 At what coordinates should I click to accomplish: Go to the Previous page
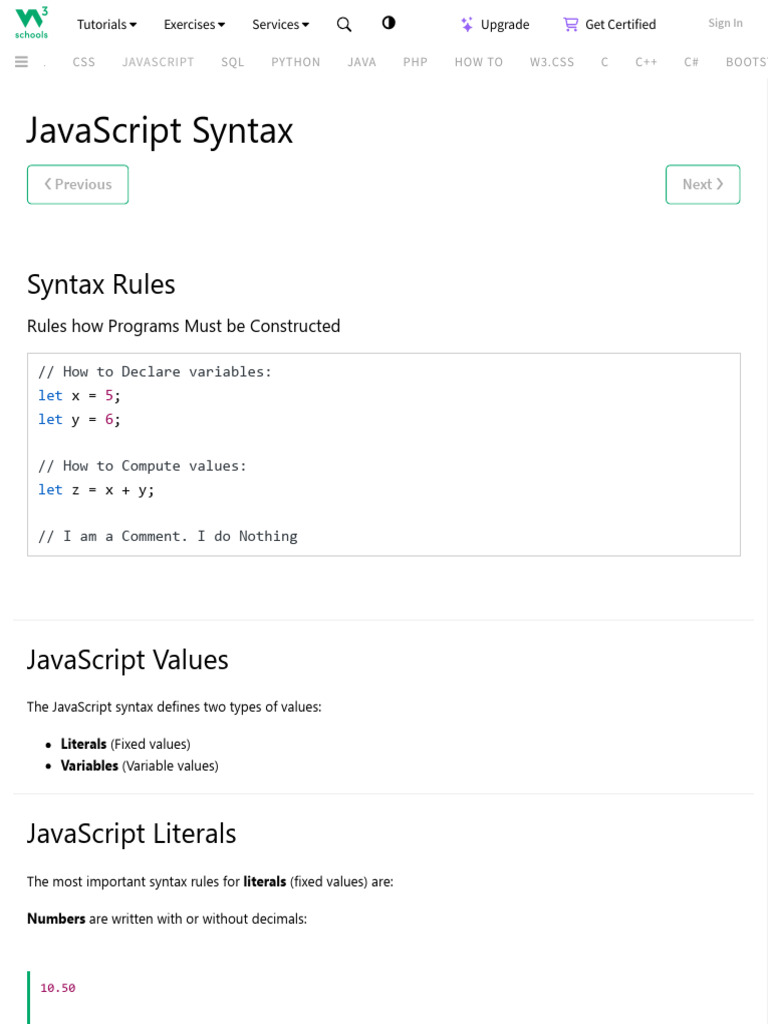pyautogui.click(x=78, y=184)
